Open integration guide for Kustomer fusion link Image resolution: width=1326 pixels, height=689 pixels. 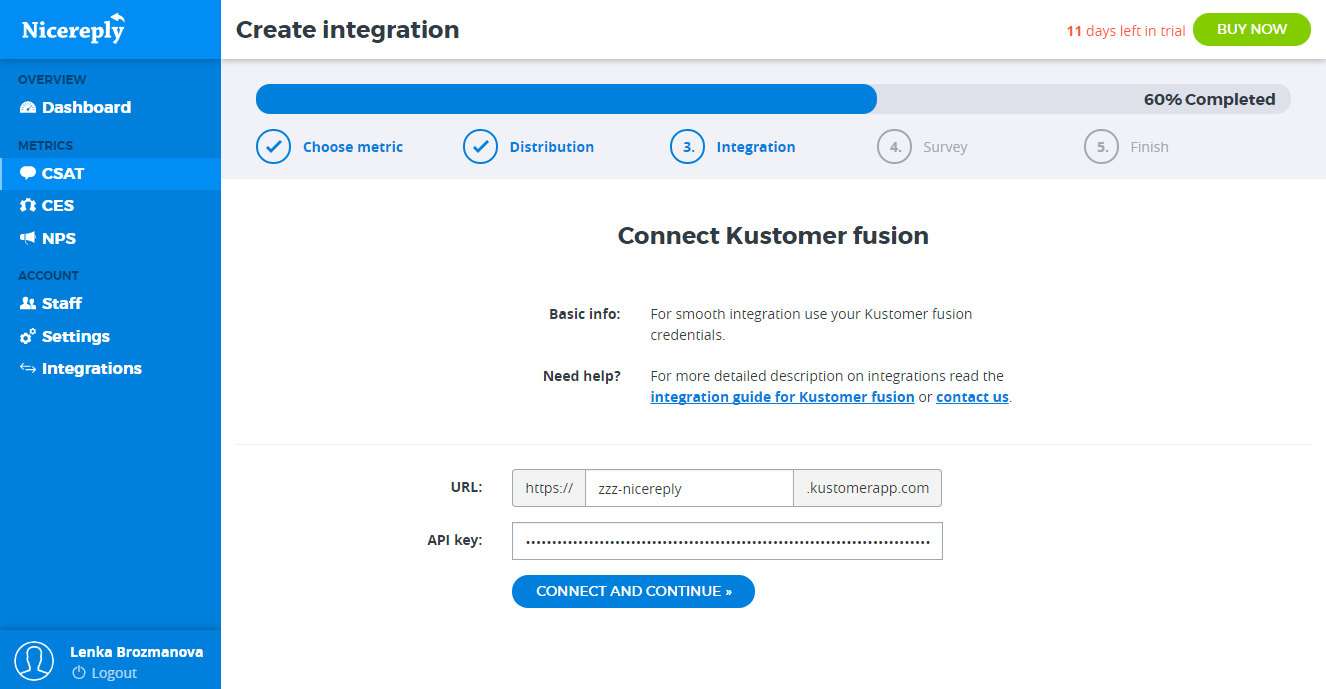point(782,397)
